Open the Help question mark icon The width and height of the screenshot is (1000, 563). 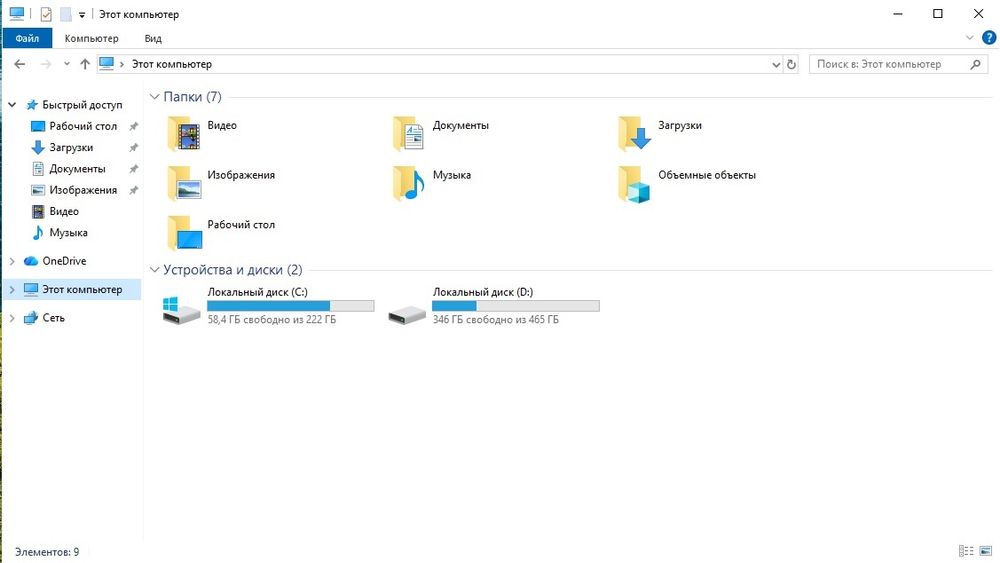[x=989, y=38]
